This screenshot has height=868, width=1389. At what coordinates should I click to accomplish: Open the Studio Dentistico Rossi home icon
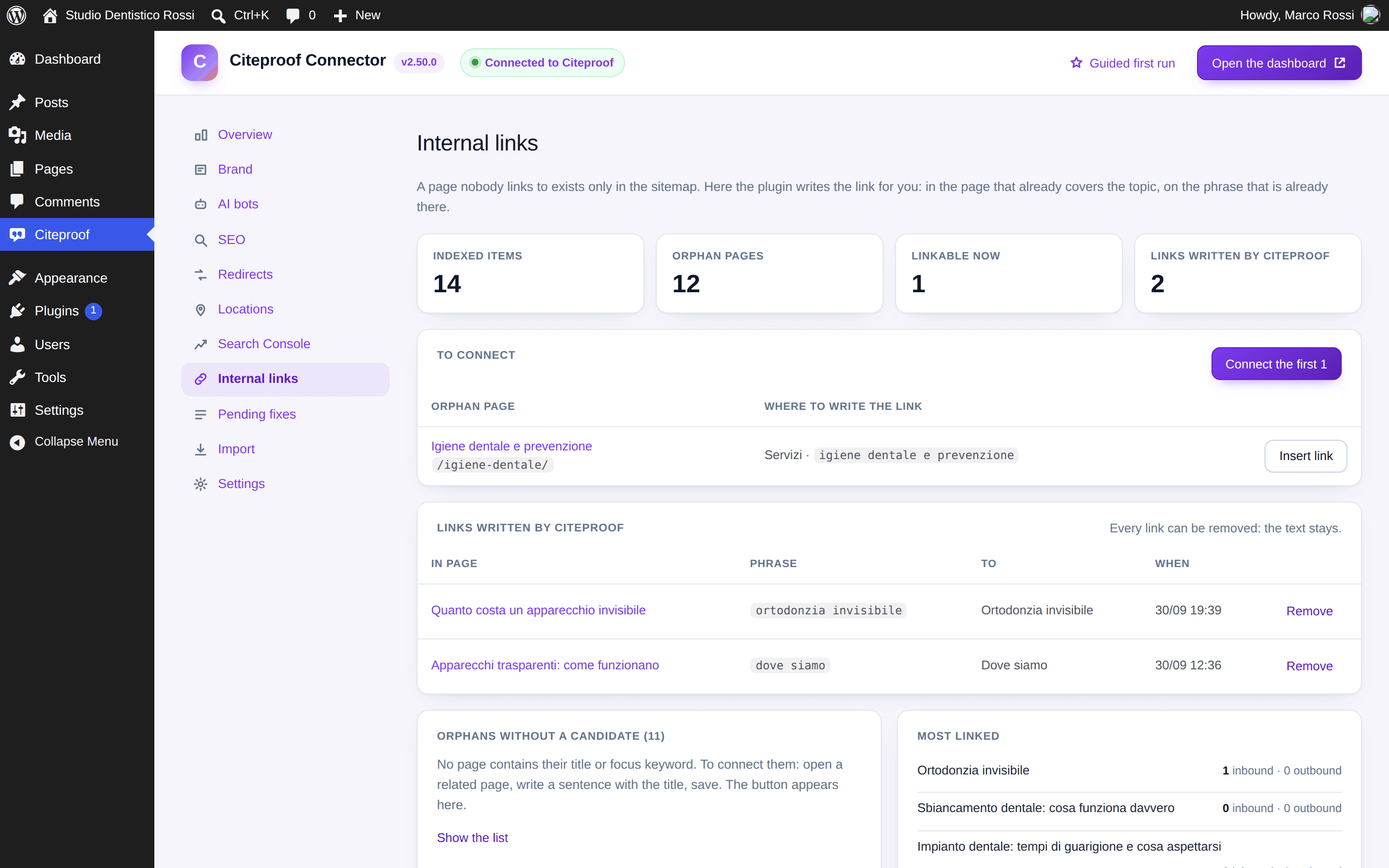(x=50, y=15)
